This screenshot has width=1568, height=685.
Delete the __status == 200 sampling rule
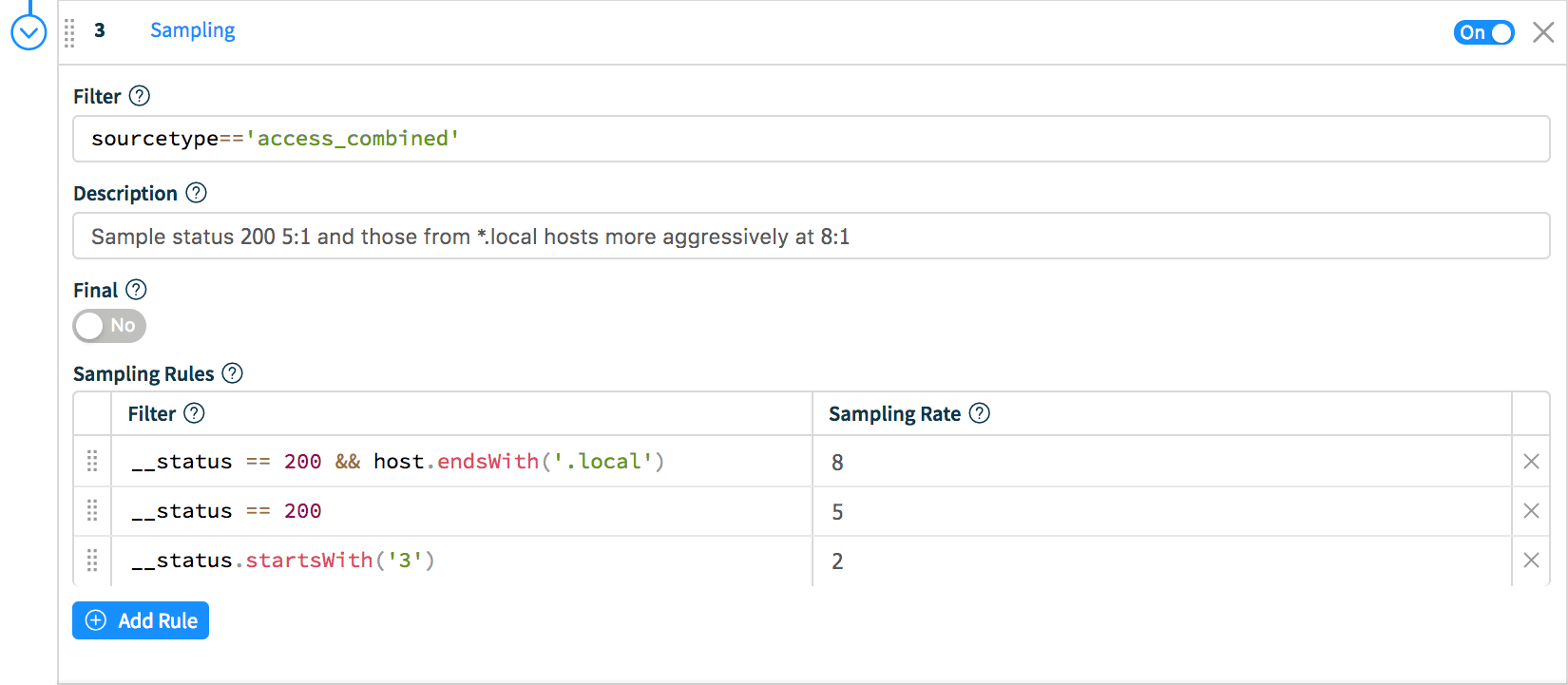click(1531, 511)
